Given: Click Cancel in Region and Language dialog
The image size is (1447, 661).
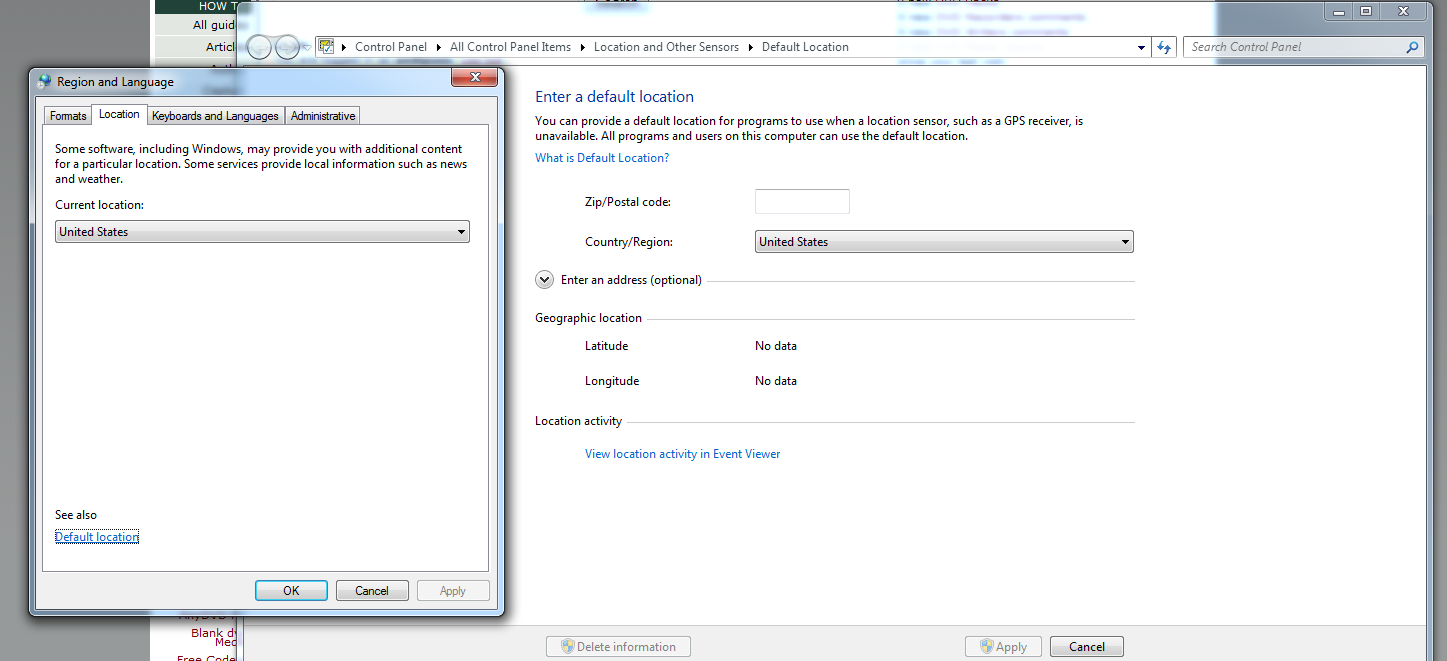Looking at the screenshot, I should (372, 591).
